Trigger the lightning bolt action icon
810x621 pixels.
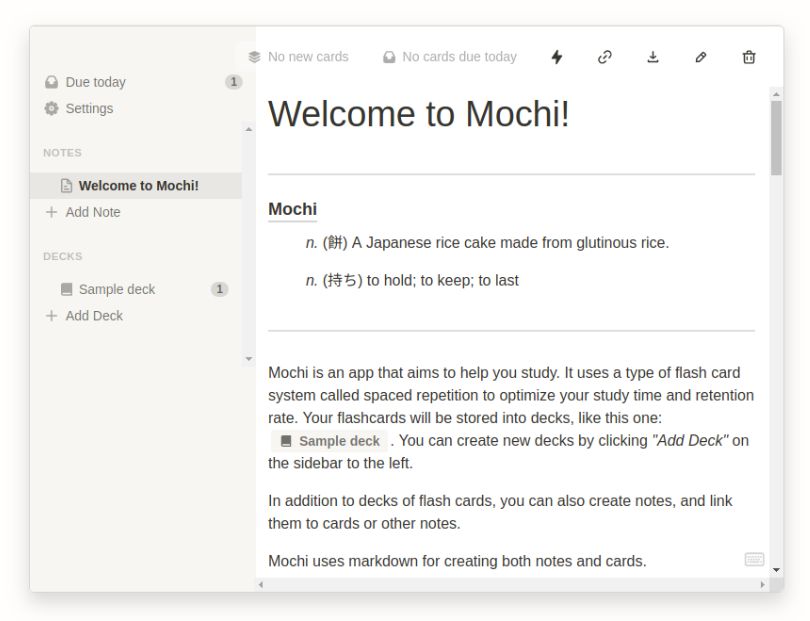coord(557,57)
